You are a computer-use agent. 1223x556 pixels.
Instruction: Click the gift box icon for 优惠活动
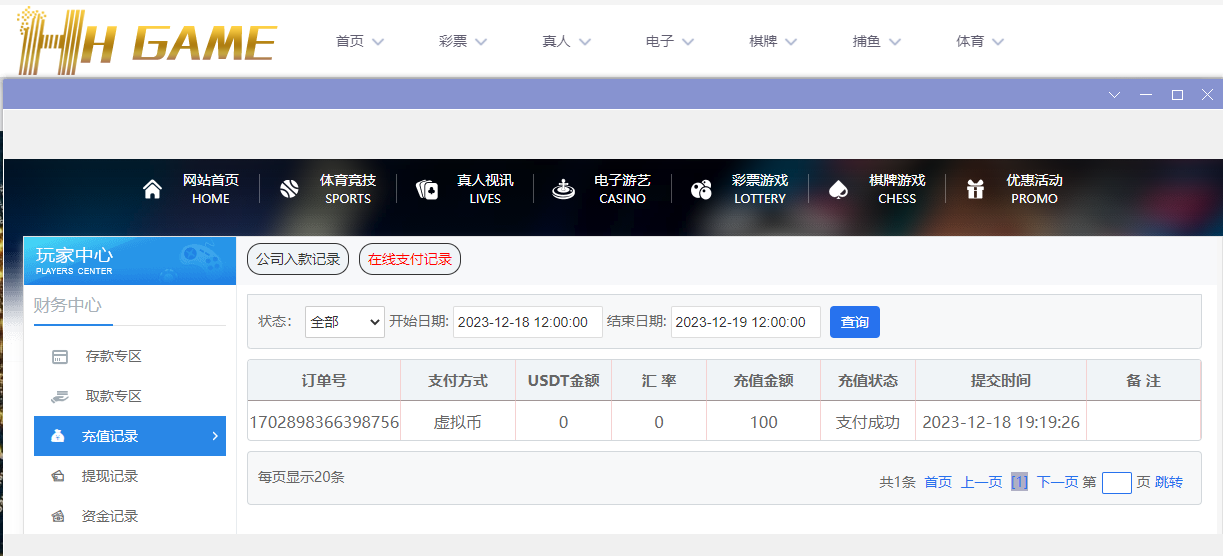point(975,189)
